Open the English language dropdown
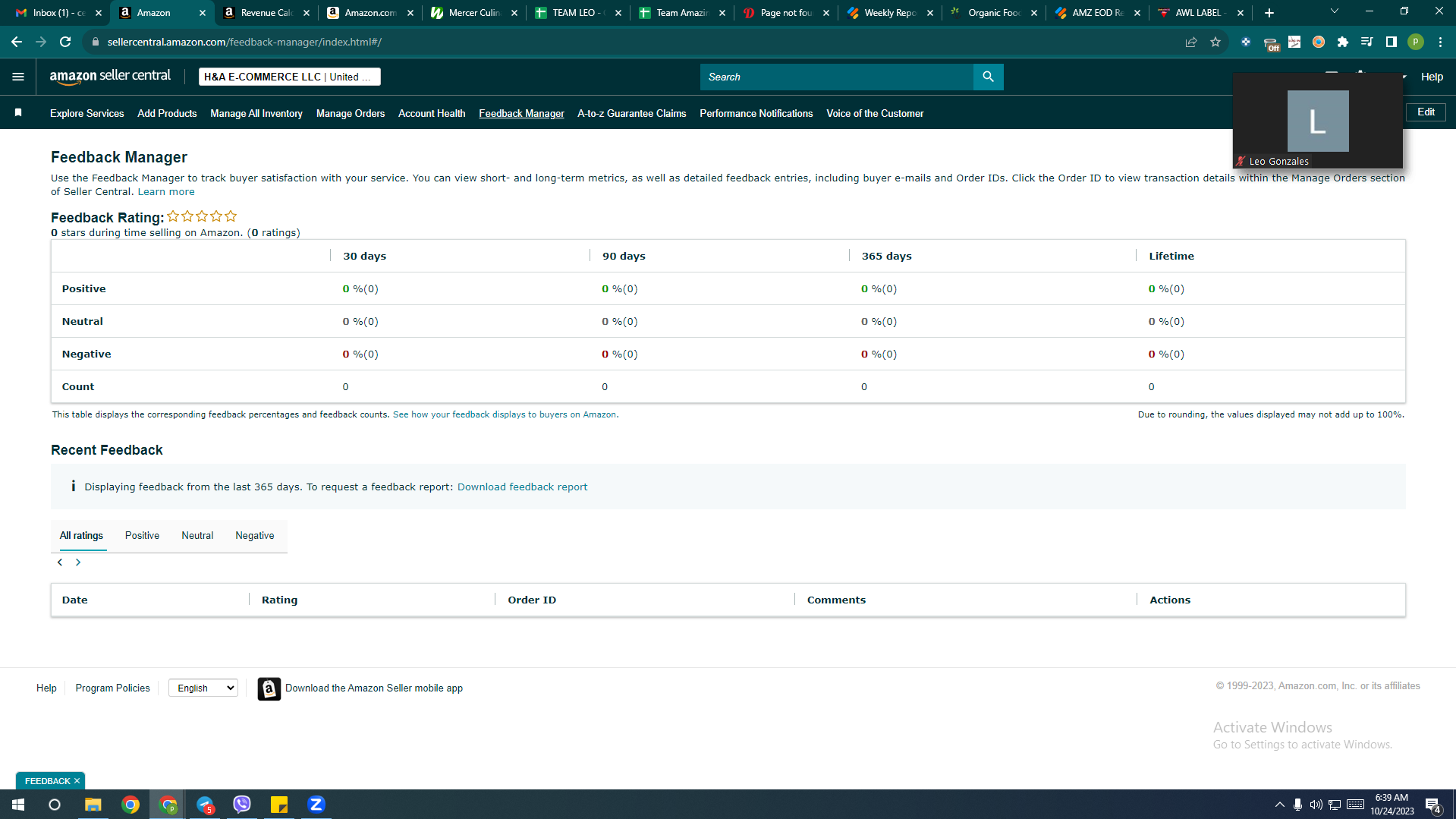The height and width of the screenshot is (819, 1456). 203,688
